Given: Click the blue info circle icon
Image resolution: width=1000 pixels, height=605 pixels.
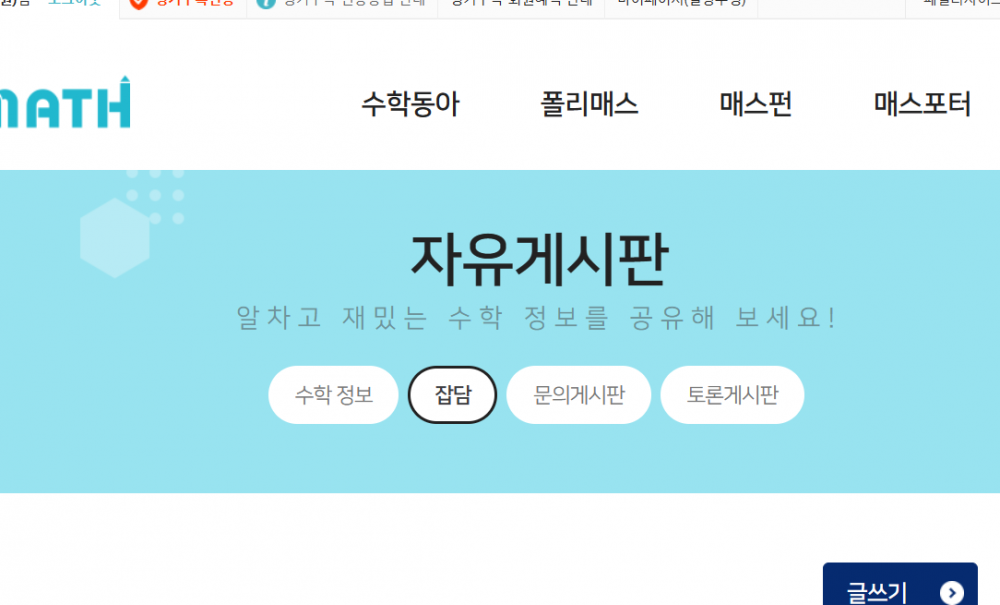Looking at the screenshot, I should [x=266, y=3].
